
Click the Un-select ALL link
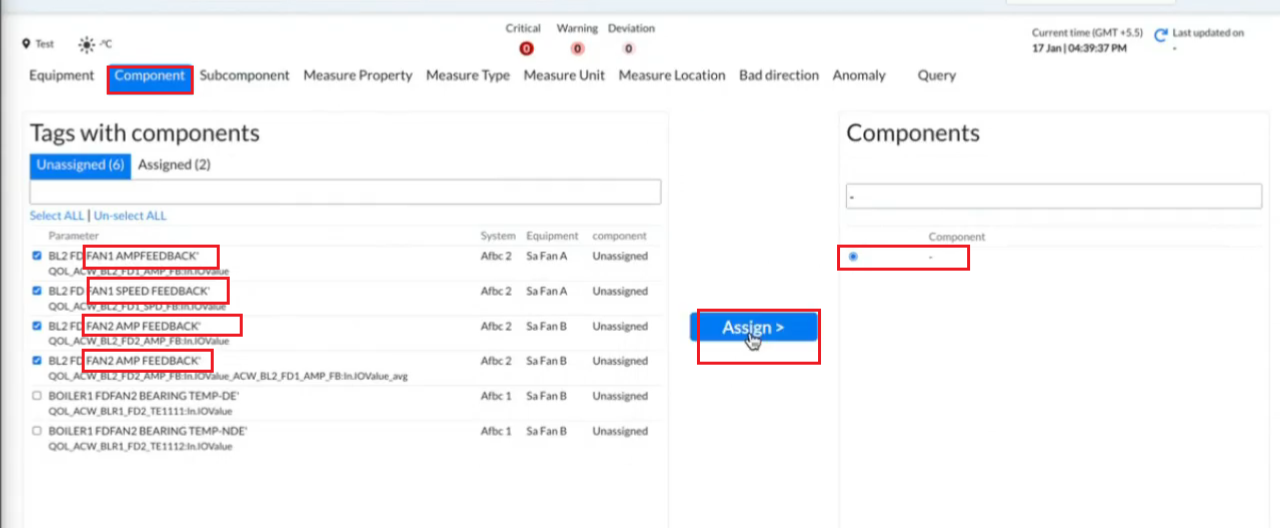(130, 216)
